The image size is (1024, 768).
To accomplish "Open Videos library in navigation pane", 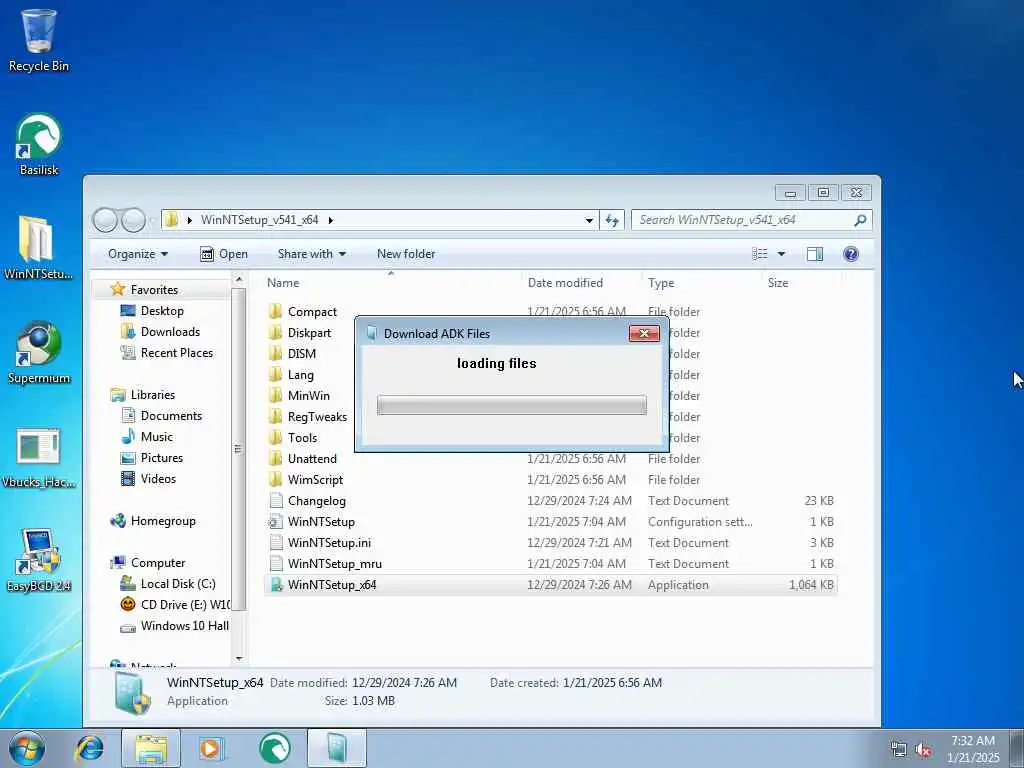I will [x=158, y=479].
